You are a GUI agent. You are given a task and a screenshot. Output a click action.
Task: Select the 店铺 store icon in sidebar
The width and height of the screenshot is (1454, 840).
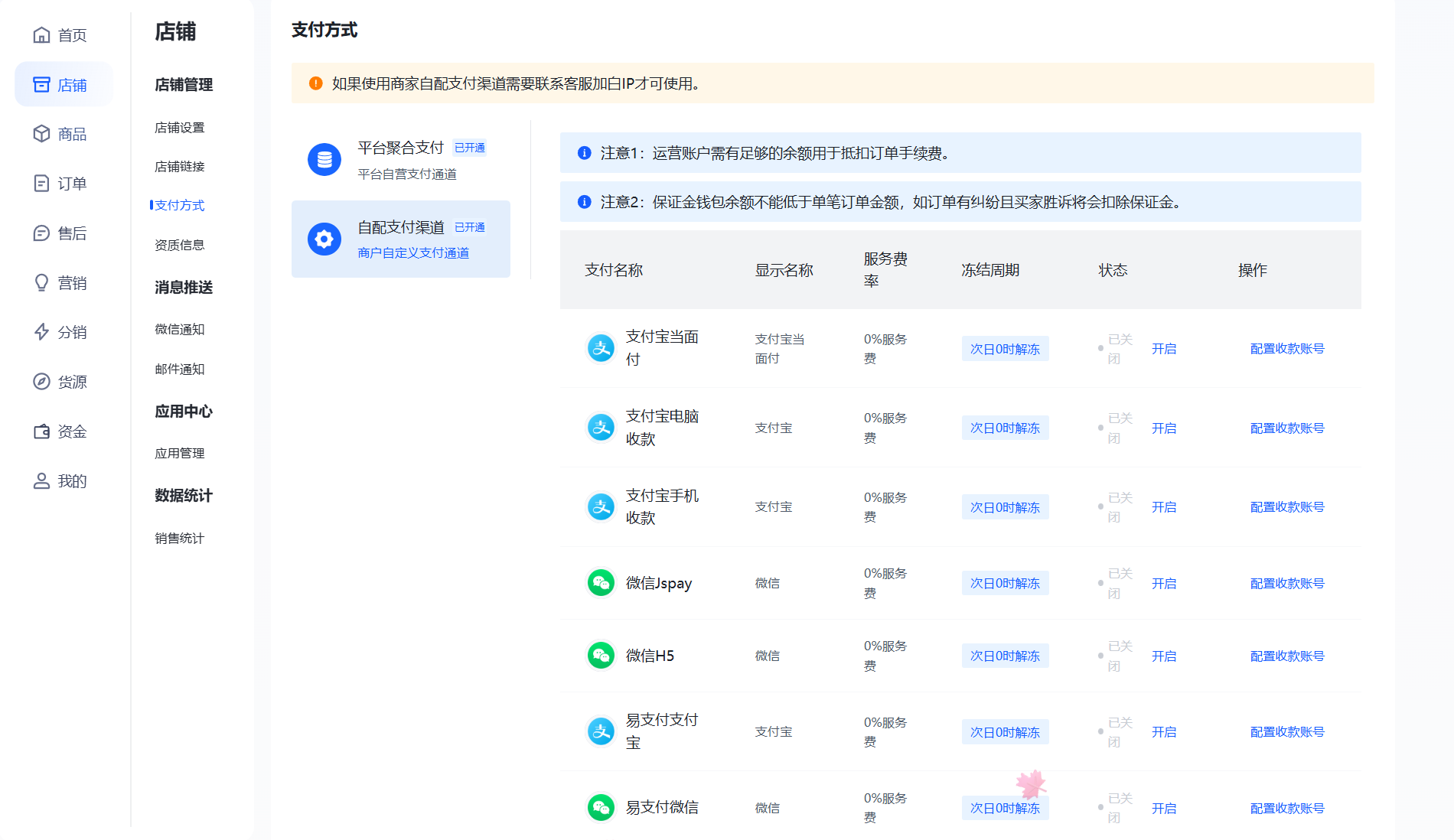point(41,85)
